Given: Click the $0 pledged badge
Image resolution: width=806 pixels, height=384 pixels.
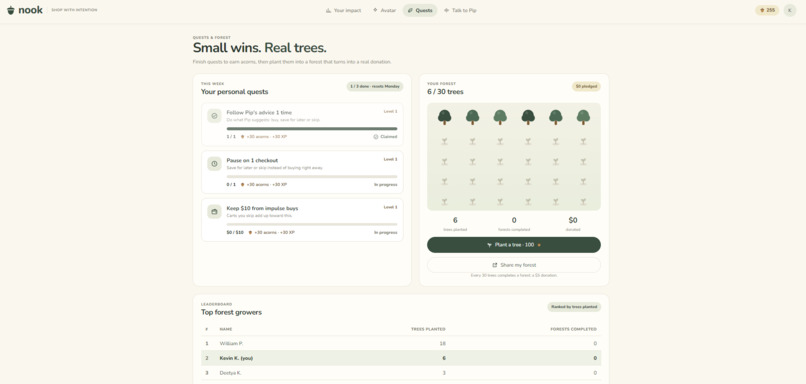Looking at the screenshot, I should (586, 86).
